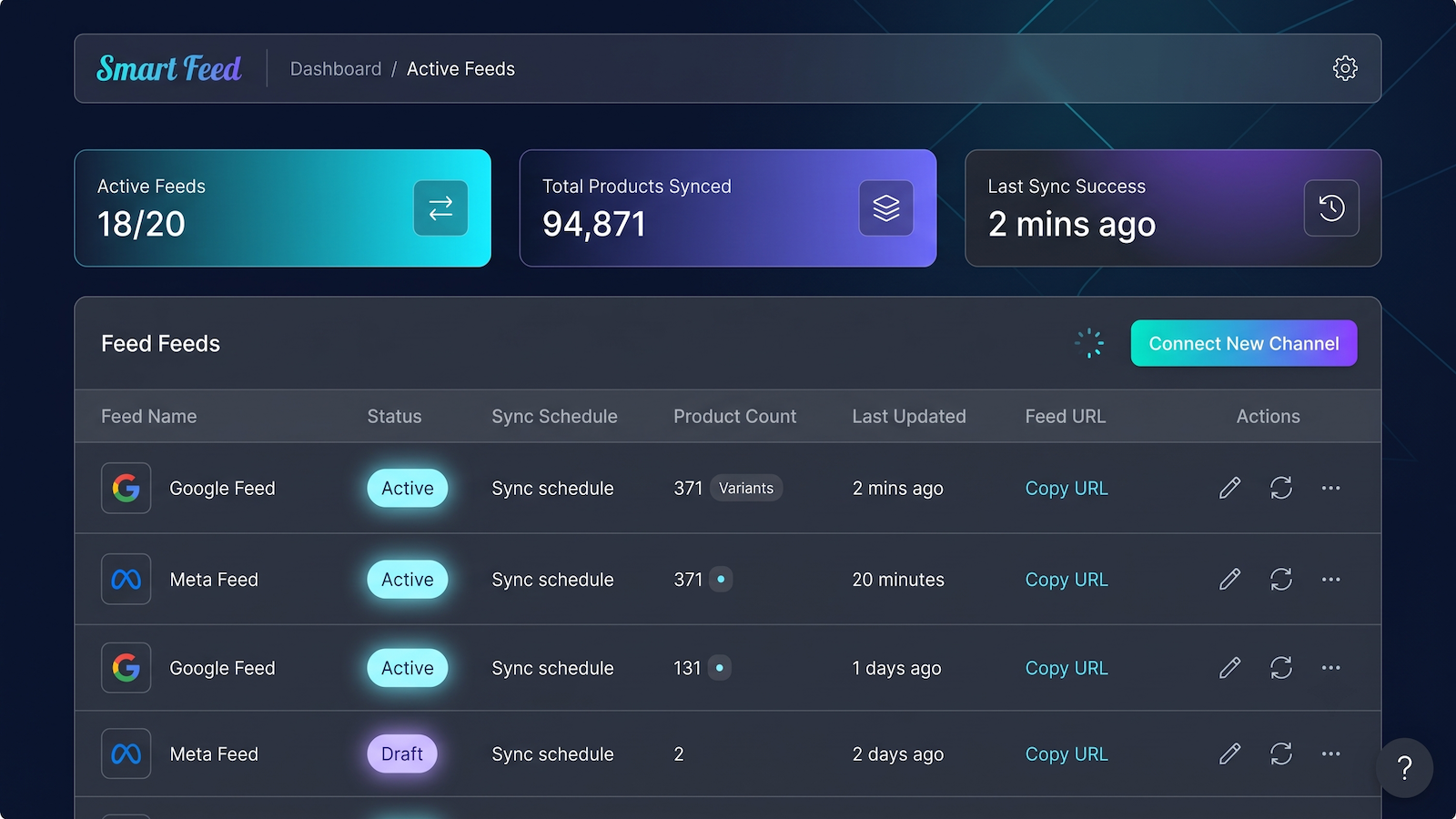Click Active status badge on the 20 minutes Meta Feed

pyautogui.click(x=408, y=580)
